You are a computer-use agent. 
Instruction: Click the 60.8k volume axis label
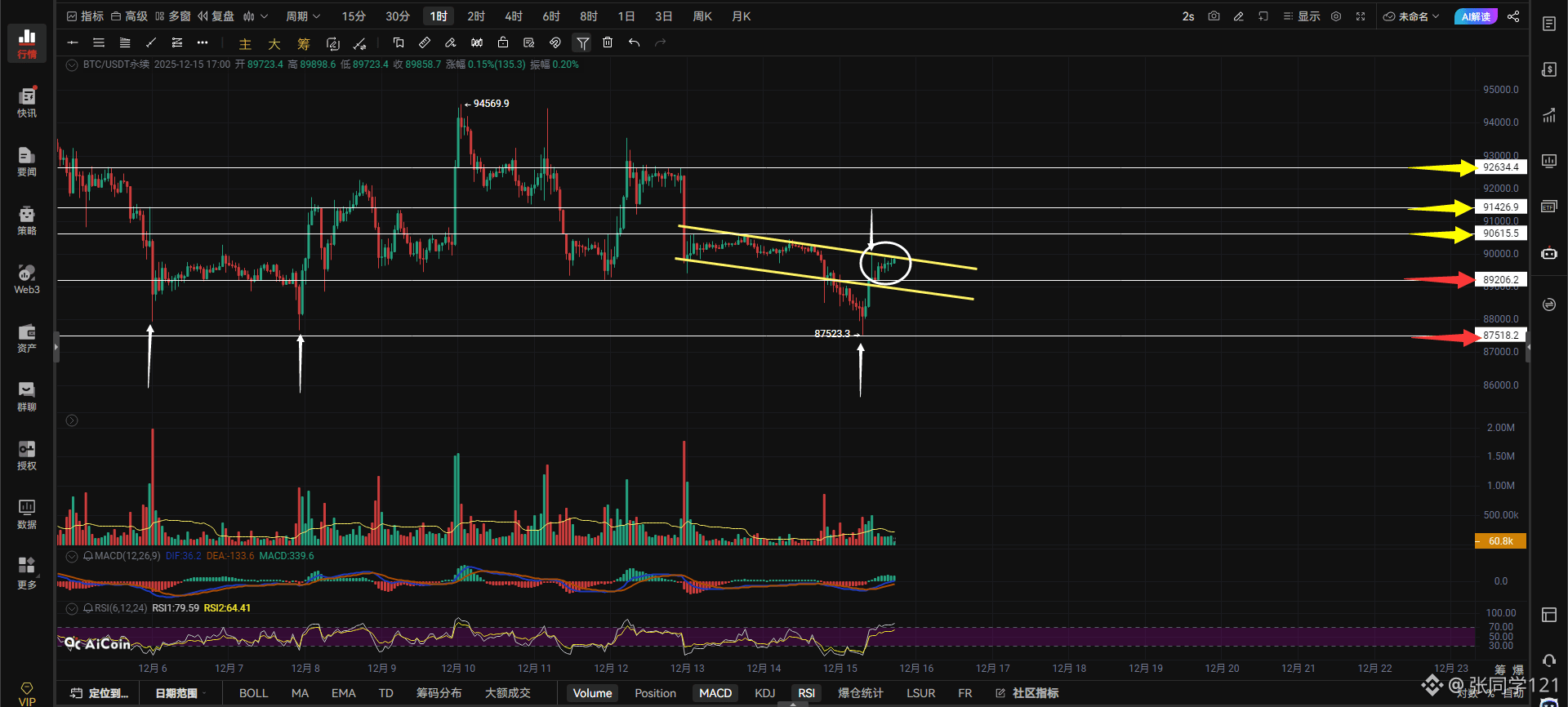click(x=1501, y=541)
